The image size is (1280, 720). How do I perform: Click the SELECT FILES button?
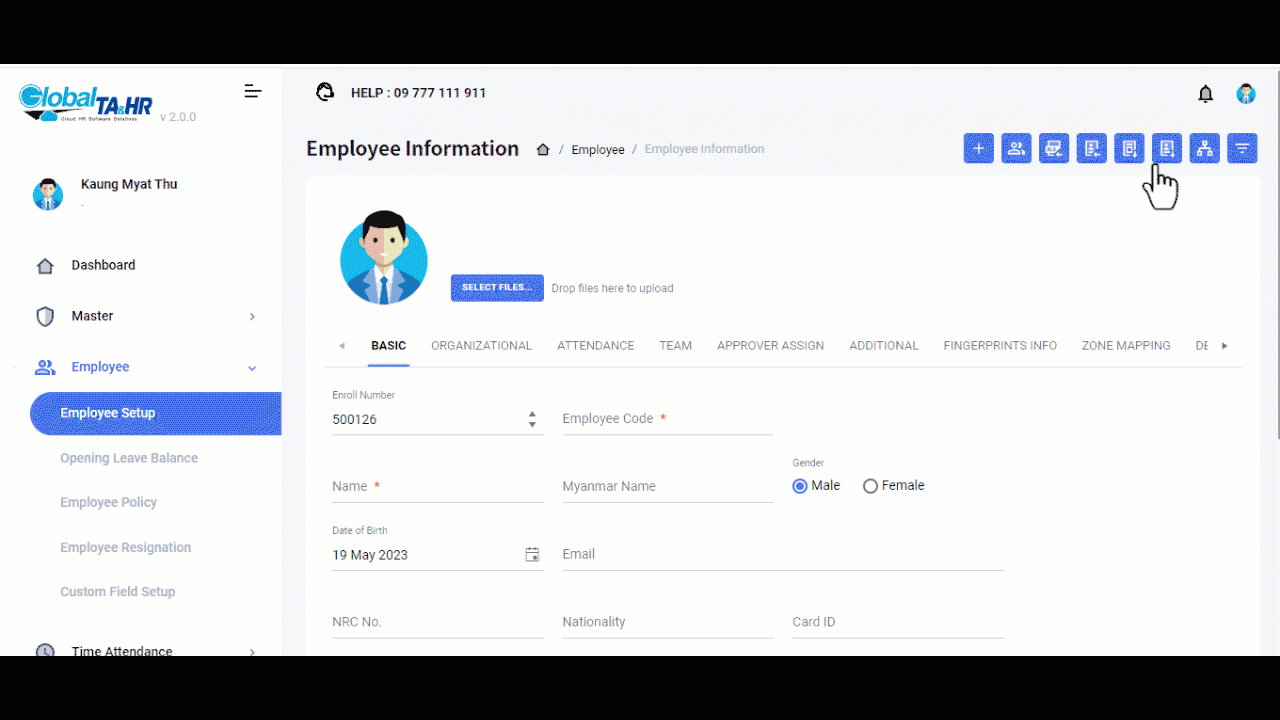pyautogui.click(x=497, y=288)
